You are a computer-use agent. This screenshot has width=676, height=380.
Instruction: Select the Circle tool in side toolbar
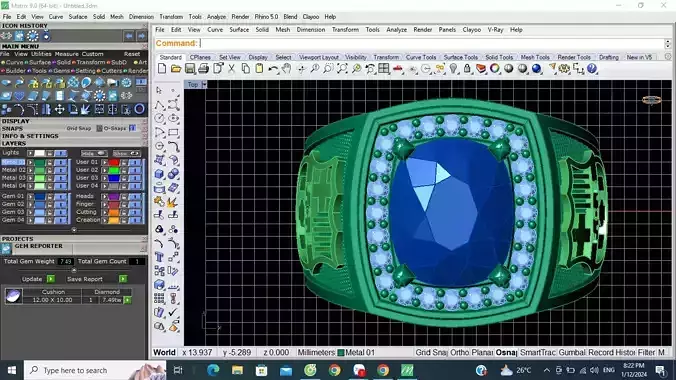pyautogui.click(x=160, y=118)
